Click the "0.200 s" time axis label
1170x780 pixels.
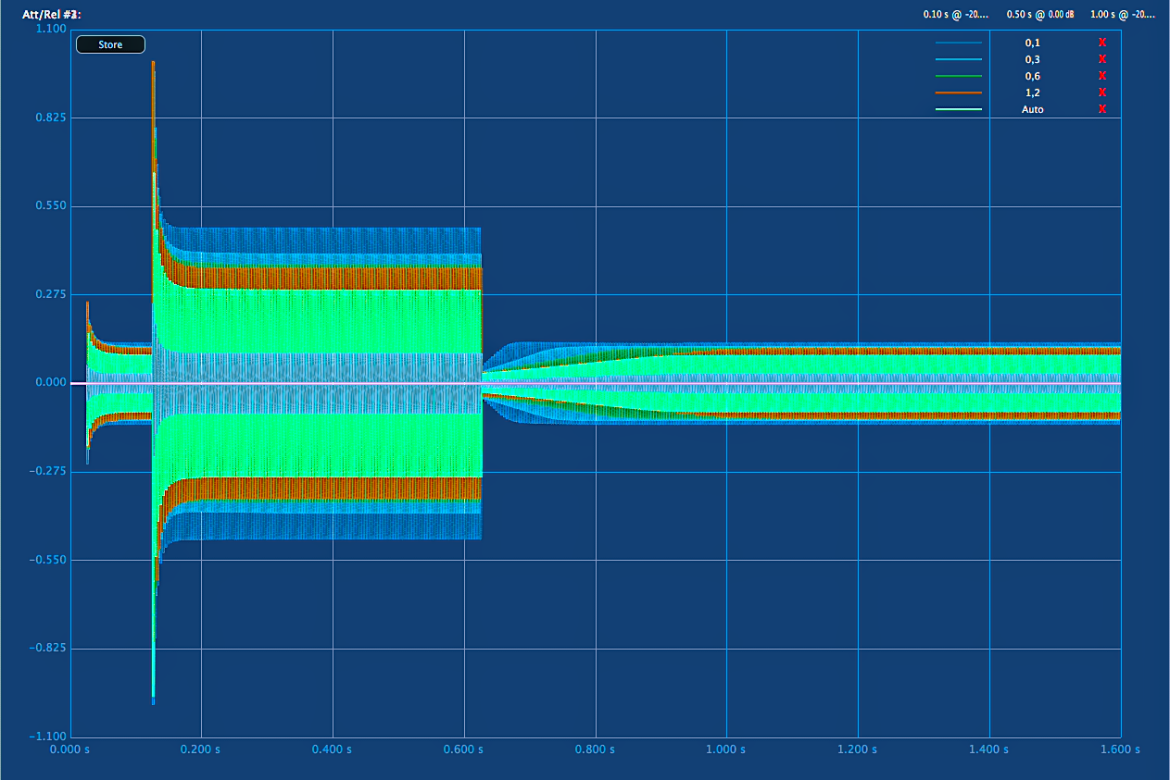pos(200,749)
